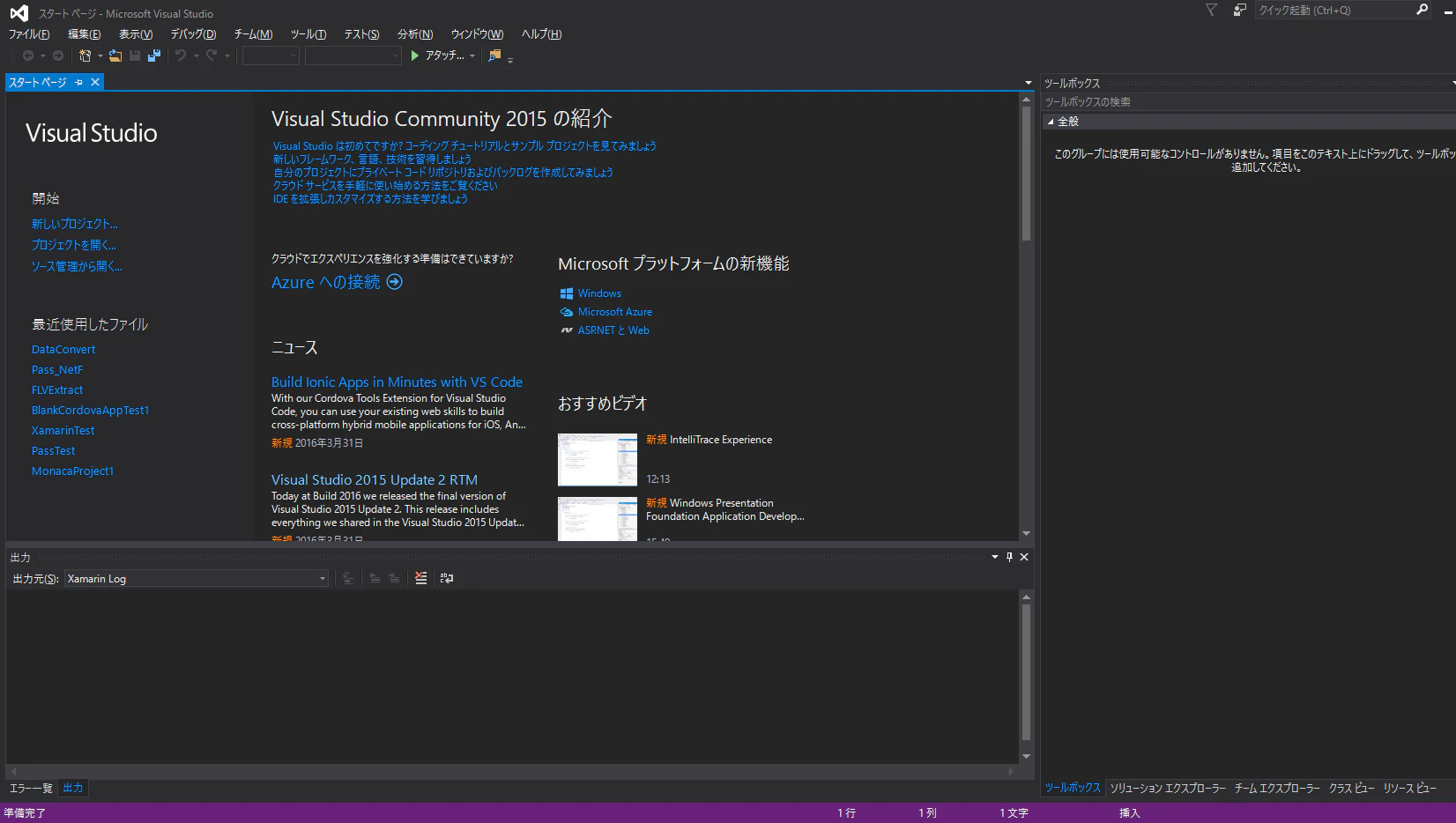Go to previous message in output toolbar
1456x823 pixels.
(x=375, y=578)
